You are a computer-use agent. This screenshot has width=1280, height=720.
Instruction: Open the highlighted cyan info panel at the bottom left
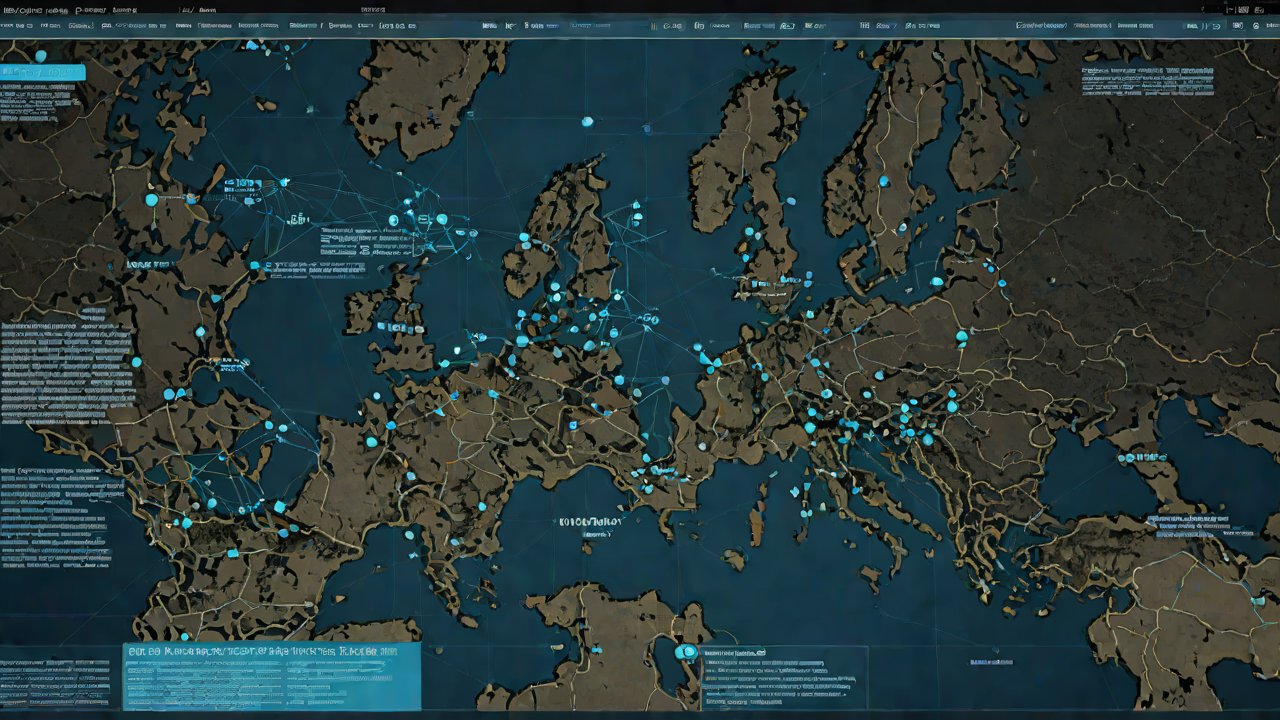pyautogui.click(x=271, y=676)
